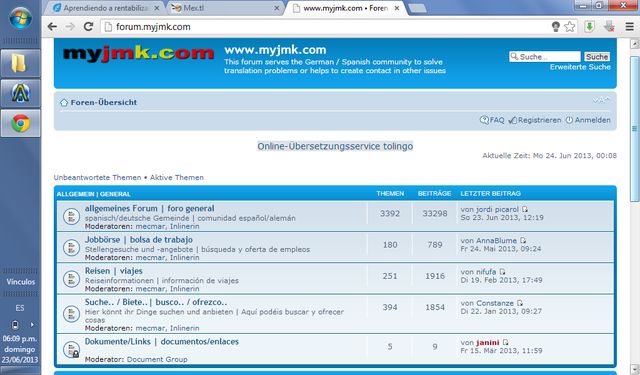
Task: Switch to Aprendiendo a rentabiliza tab
Action: click(106, 8)
